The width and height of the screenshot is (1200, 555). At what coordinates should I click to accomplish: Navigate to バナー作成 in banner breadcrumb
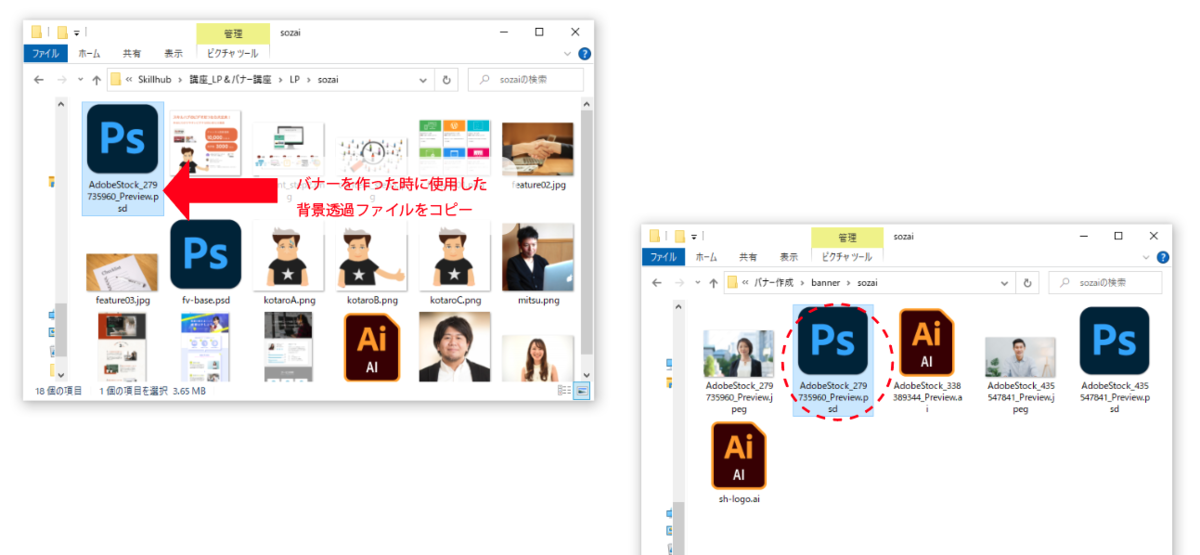point(774,283)
